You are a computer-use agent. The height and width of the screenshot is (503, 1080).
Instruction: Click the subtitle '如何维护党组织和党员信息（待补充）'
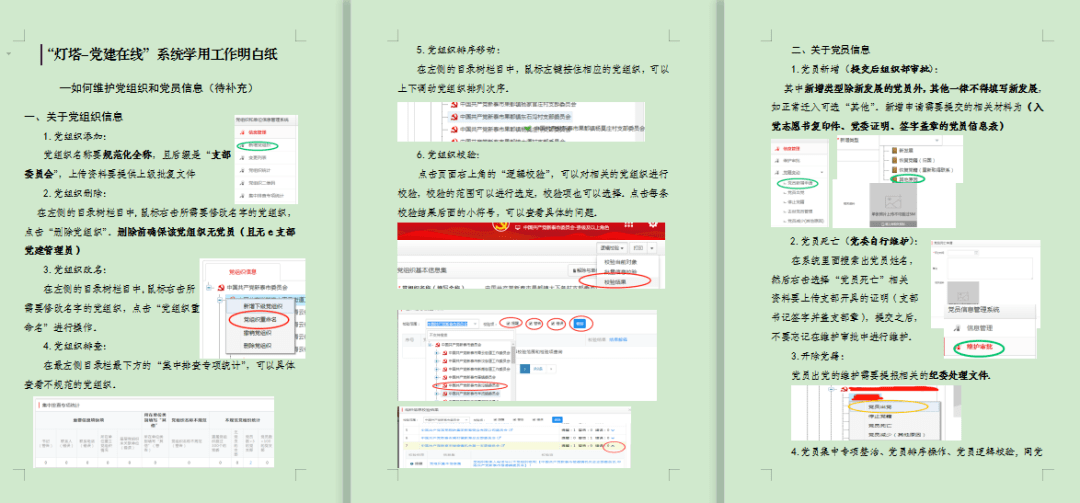(x=161, y=88)
